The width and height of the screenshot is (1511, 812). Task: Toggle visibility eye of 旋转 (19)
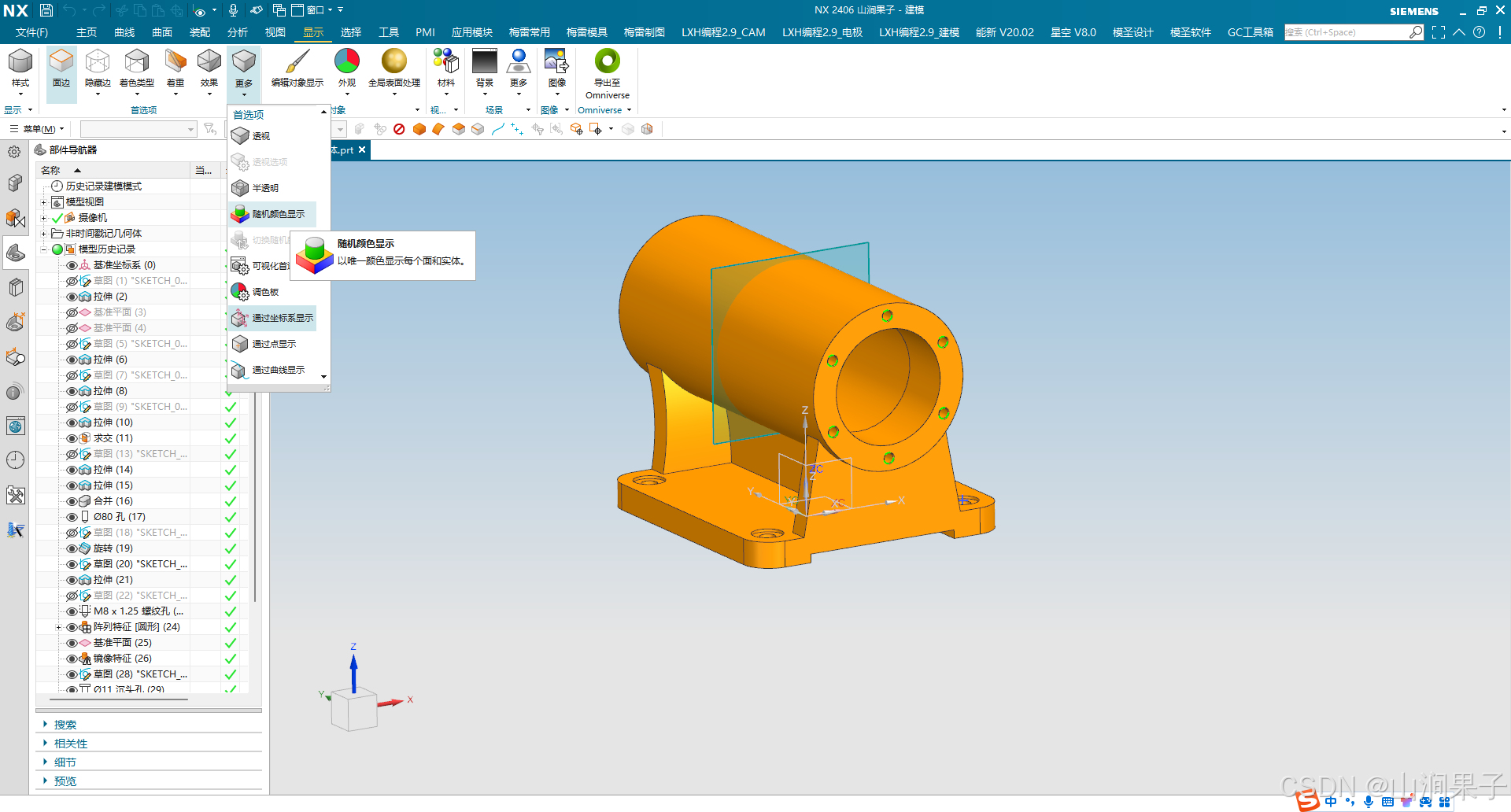pos(72,548)
